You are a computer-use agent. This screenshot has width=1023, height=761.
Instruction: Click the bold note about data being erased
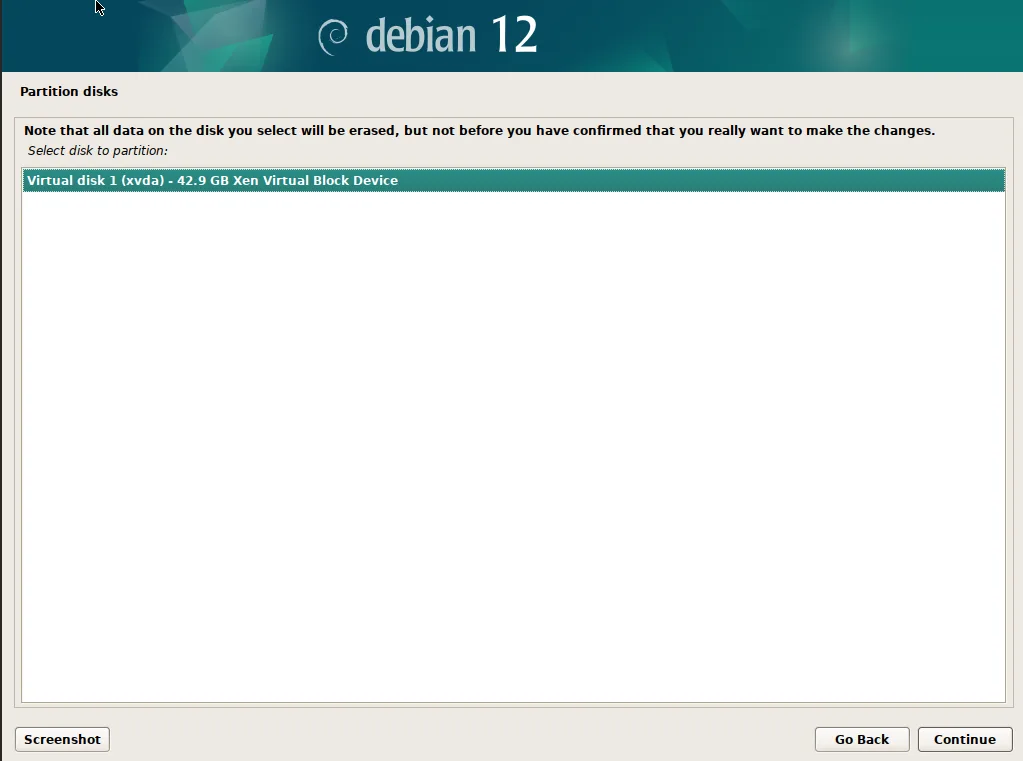pyautogui.click(x=480, y=131)
